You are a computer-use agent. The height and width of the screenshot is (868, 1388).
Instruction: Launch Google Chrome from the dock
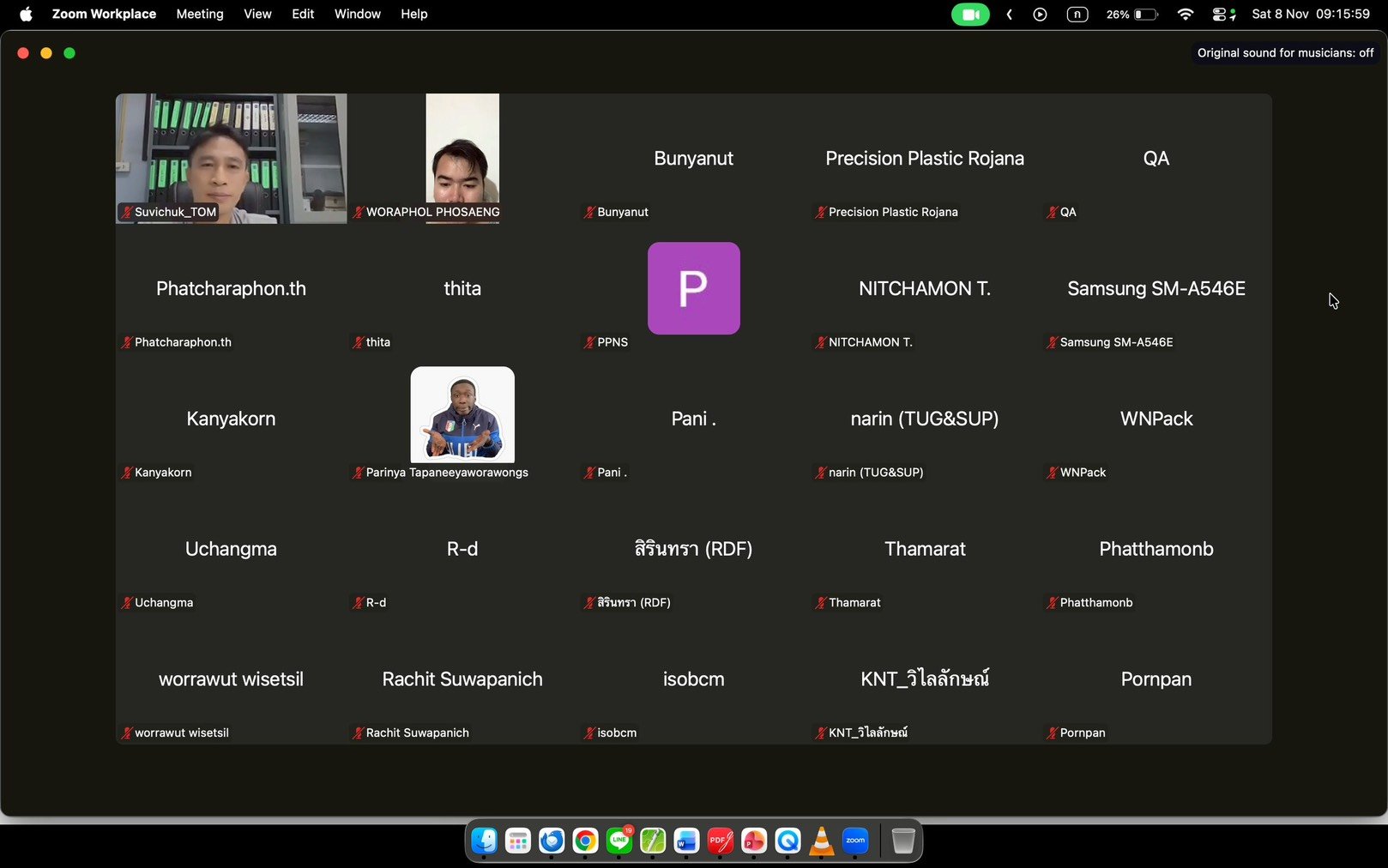(585, 841)
